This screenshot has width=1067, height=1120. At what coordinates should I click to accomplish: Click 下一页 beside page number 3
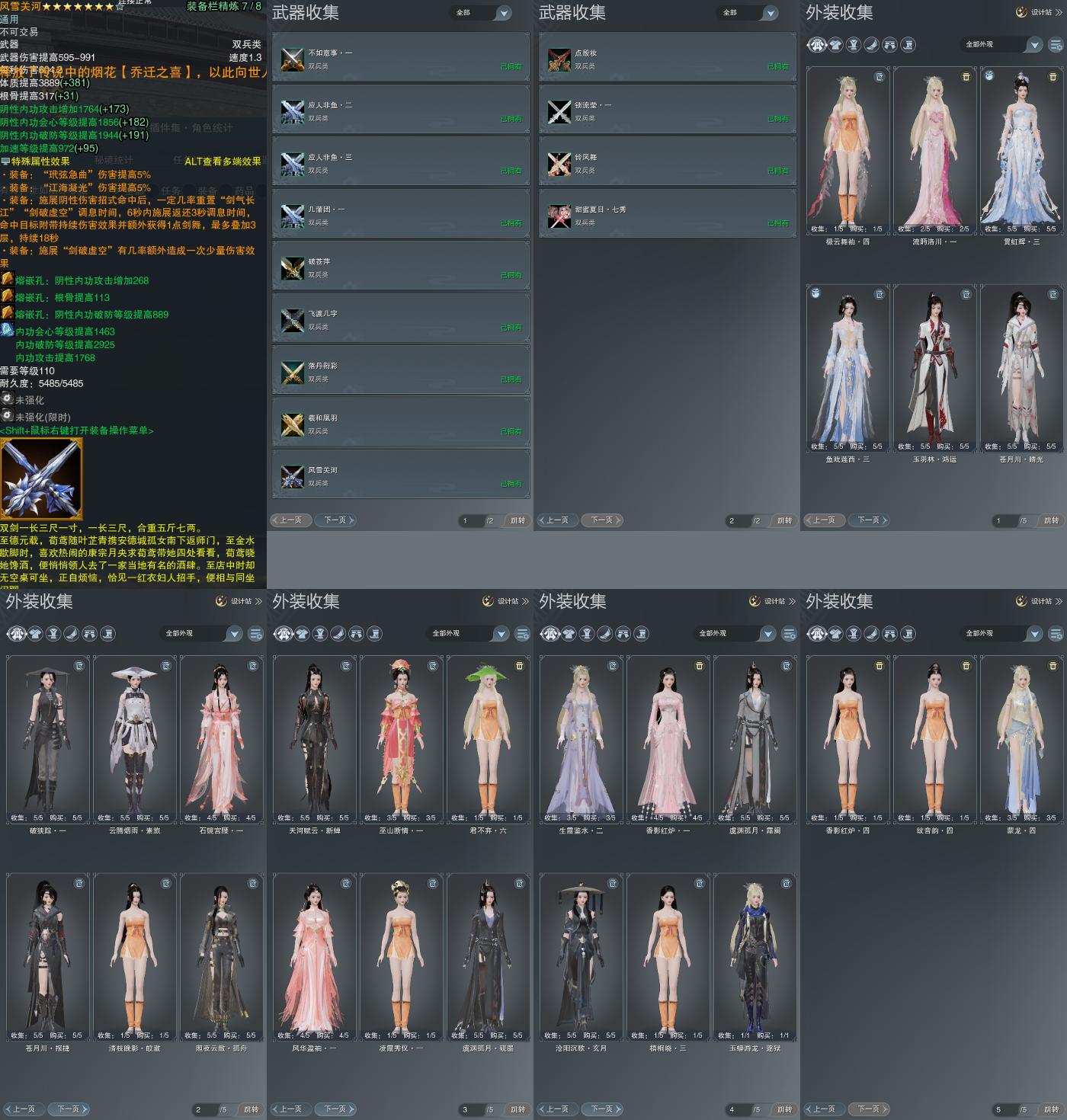[335, 1109]
